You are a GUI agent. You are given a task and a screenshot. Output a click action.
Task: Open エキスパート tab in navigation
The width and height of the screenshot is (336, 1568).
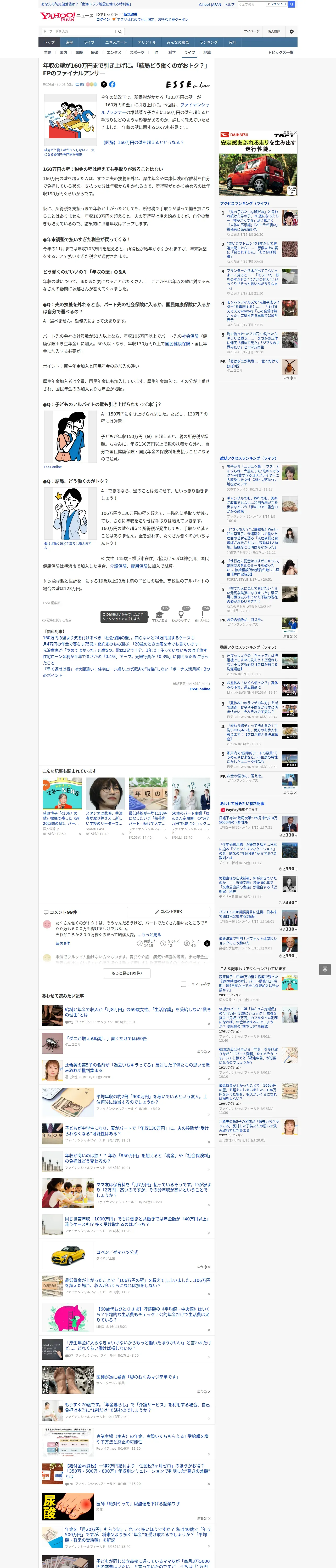[116, 42]
